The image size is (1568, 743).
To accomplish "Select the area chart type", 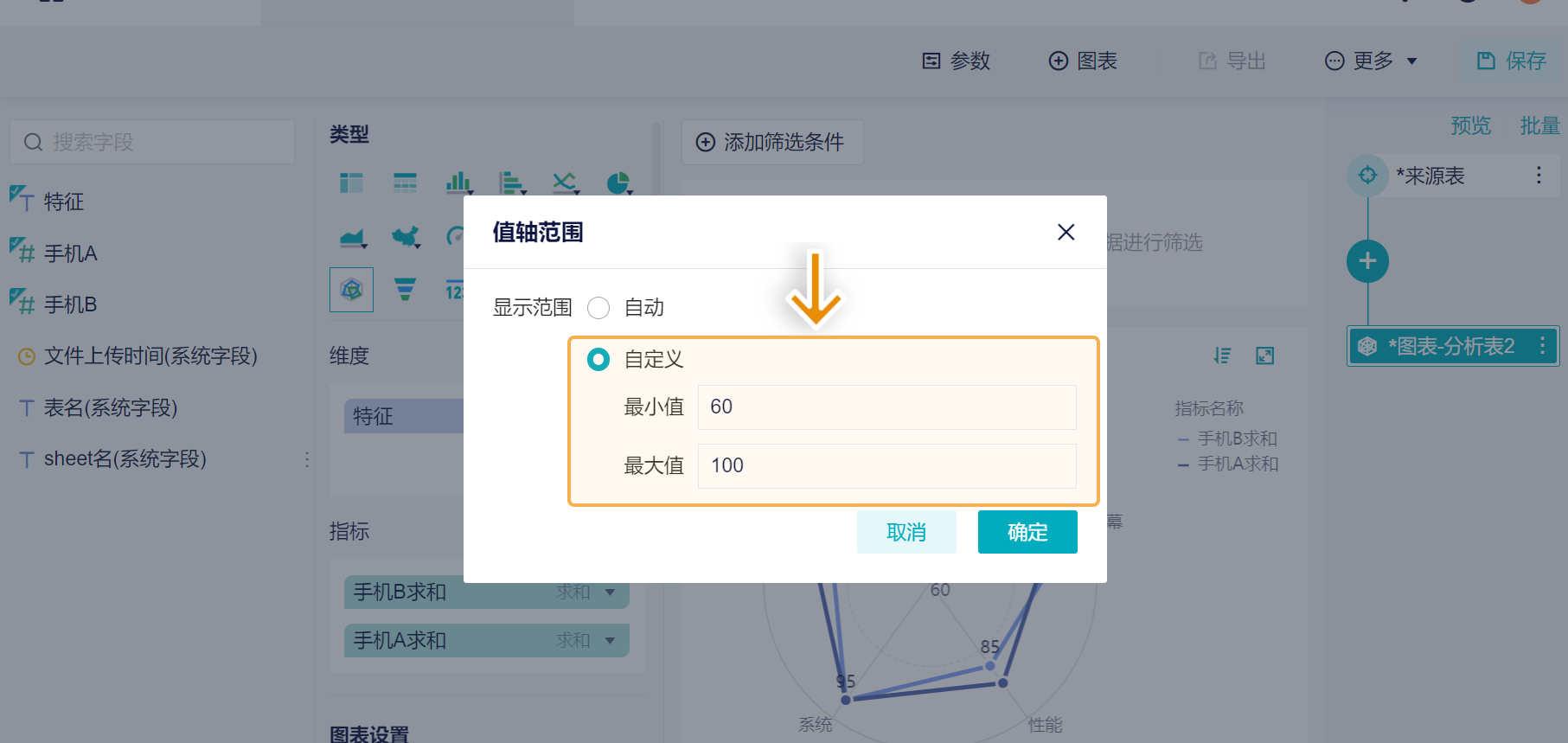I will (352, 237).
